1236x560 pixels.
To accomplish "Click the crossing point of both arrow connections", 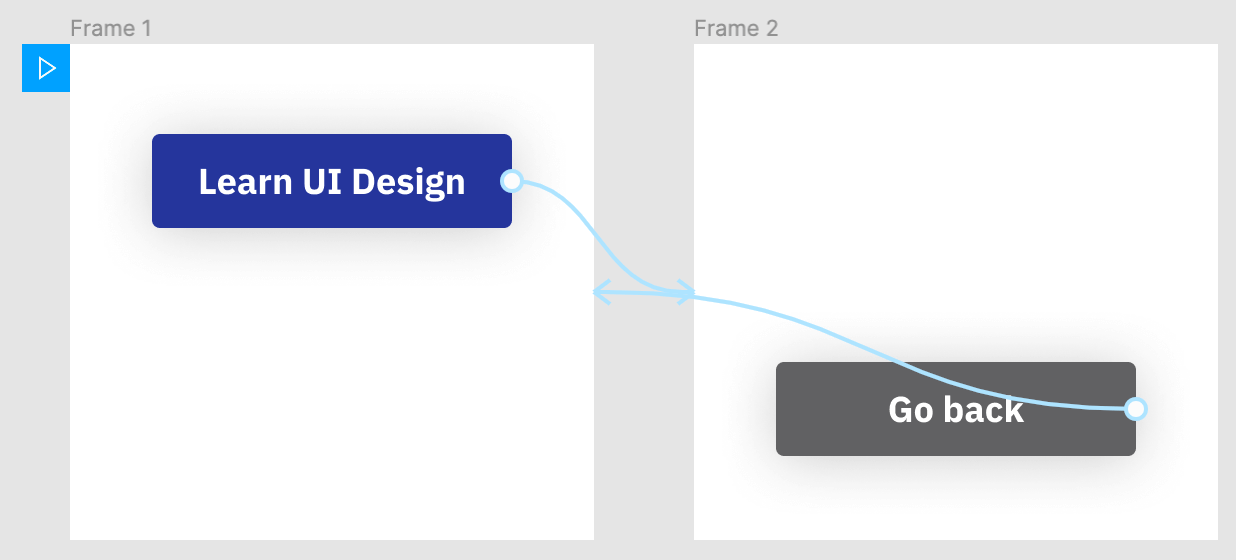I will 655,292.
